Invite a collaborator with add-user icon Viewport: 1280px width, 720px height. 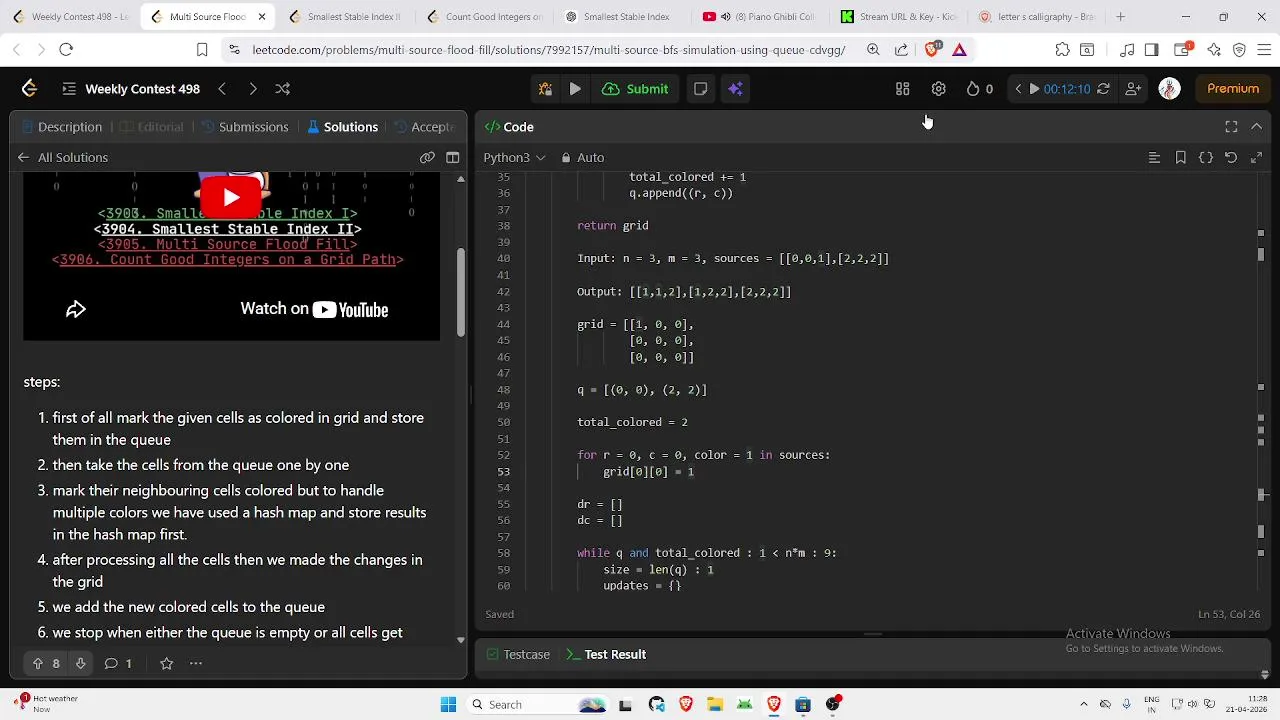coord(1133,89)
